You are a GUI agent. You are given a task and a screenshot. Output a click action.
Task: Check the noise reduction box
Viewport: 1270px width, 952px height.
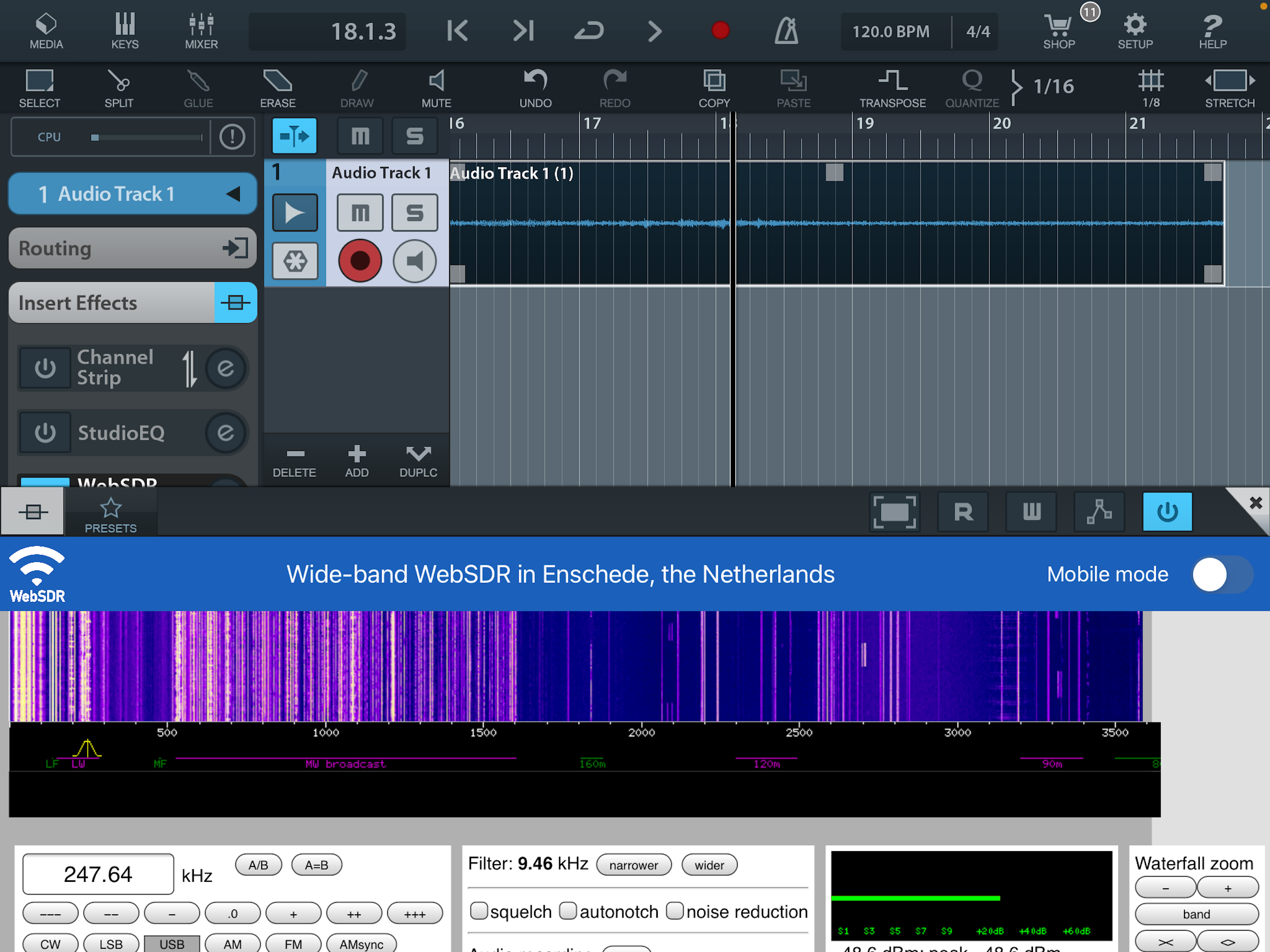[x=675, y=911]
